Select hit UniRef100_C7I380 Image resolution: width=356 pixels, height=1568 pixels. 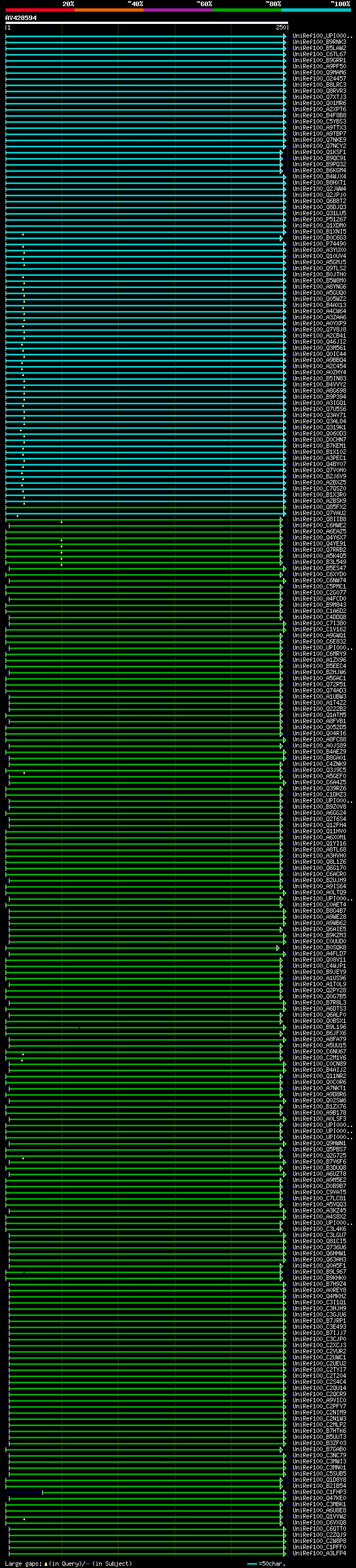[319, 624]
